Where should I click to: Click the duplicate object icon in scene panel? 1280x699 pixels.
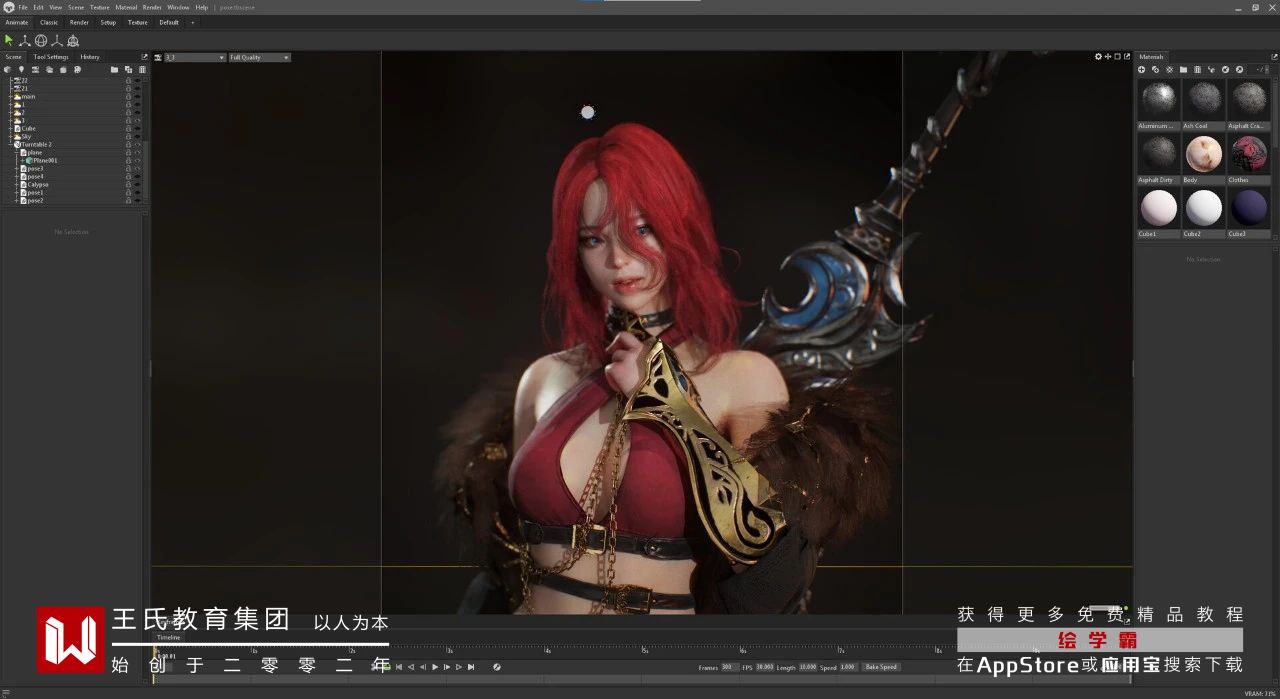(128, 70)
